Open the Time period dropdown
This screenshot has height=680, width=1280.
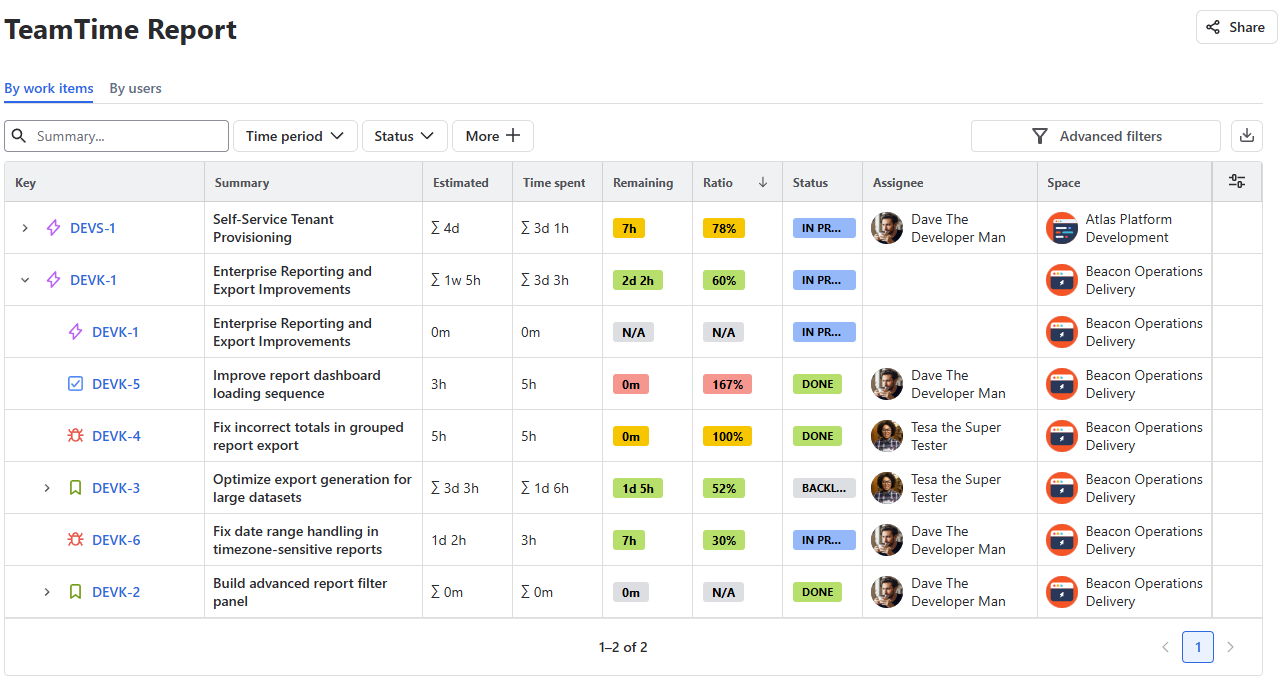pos(295,136)
